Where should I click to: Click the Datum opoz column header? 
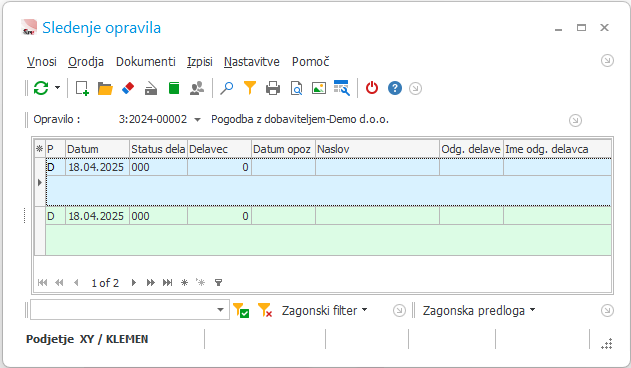pyautogui.click(x=283, y=149)
